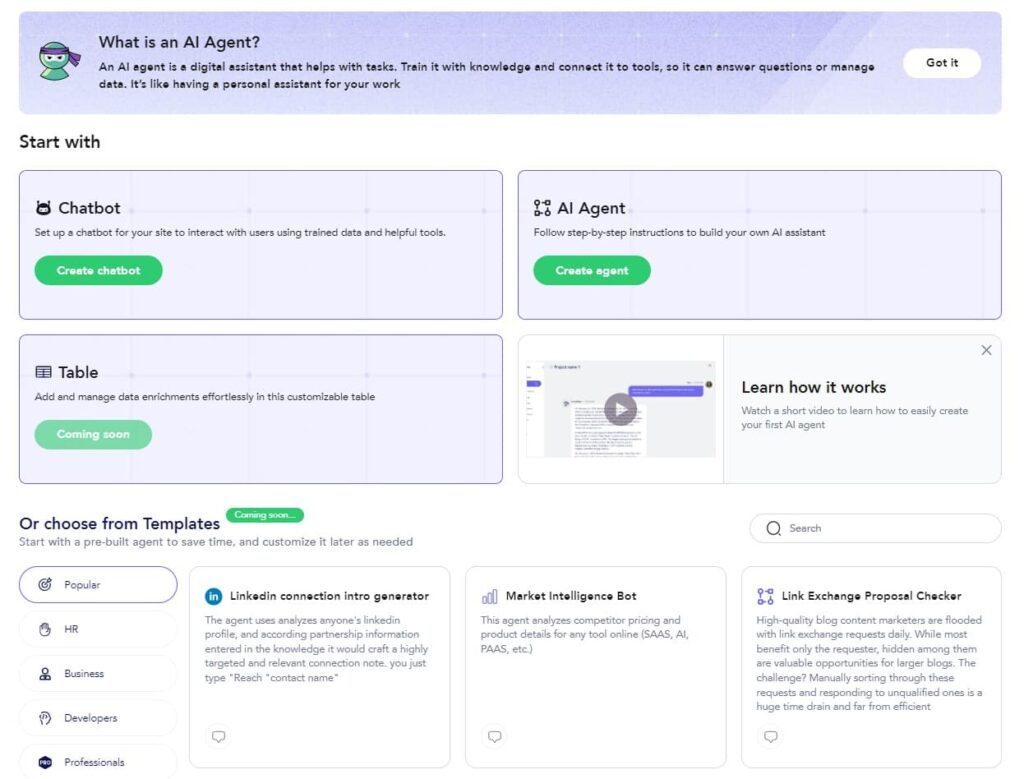
Task: Click the agent icon on Link Exchange Proposal Checker
Action: [766, 595]
